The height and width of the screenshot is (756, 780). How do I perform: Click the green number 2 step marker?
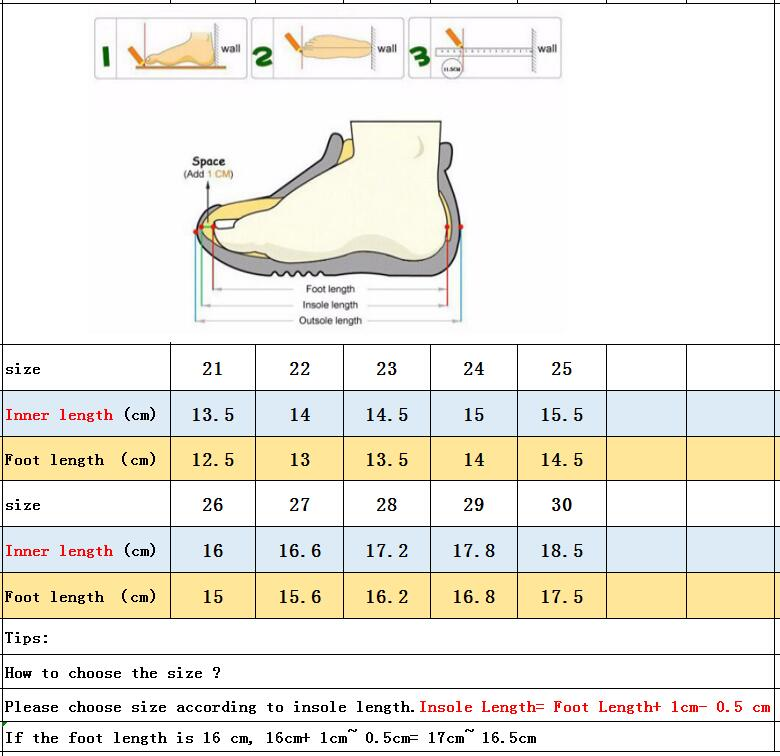point(263,58)
